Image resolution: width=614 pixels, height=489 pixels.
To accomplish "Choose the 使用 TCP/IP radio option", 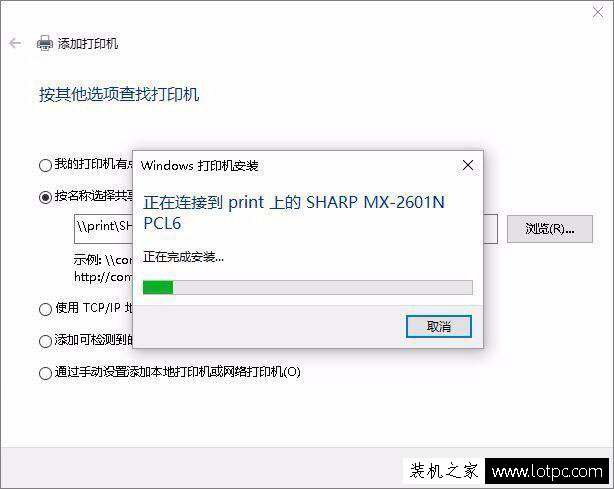I will pos(45,309).
